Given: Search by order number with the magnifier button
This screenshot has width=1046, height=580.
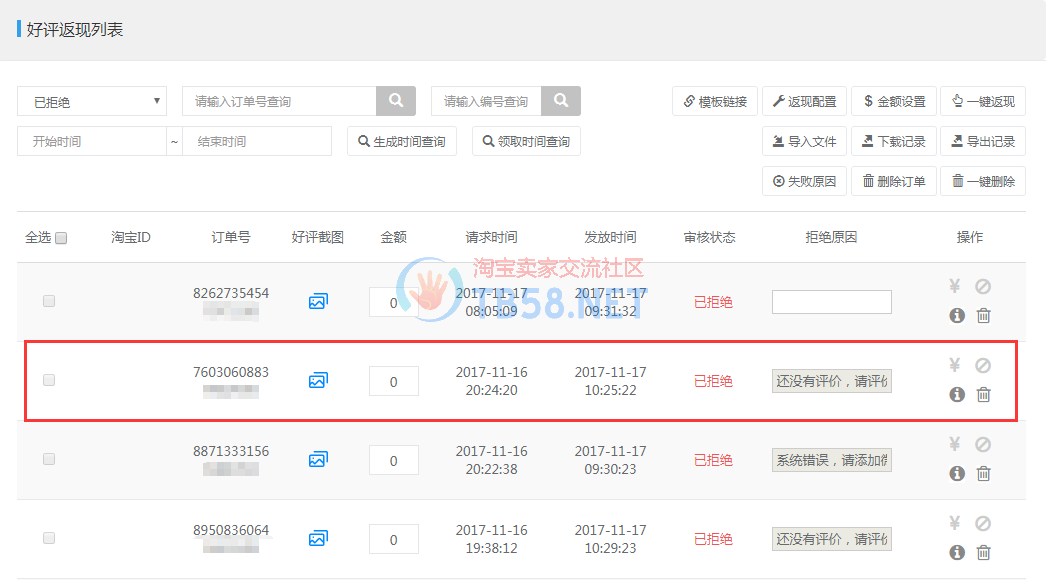Looking at the screenshot, I should coord(396,101).
